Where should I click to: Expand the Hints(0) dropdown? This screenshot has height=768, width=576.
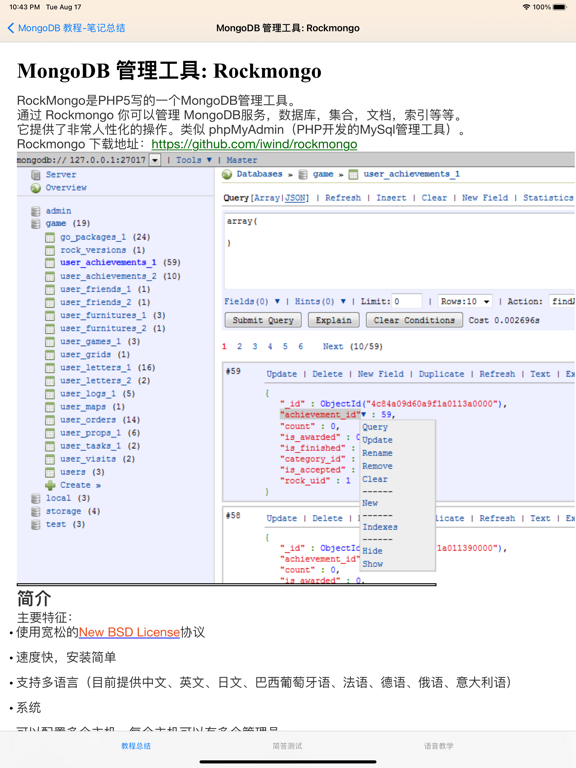coord(320,301)
